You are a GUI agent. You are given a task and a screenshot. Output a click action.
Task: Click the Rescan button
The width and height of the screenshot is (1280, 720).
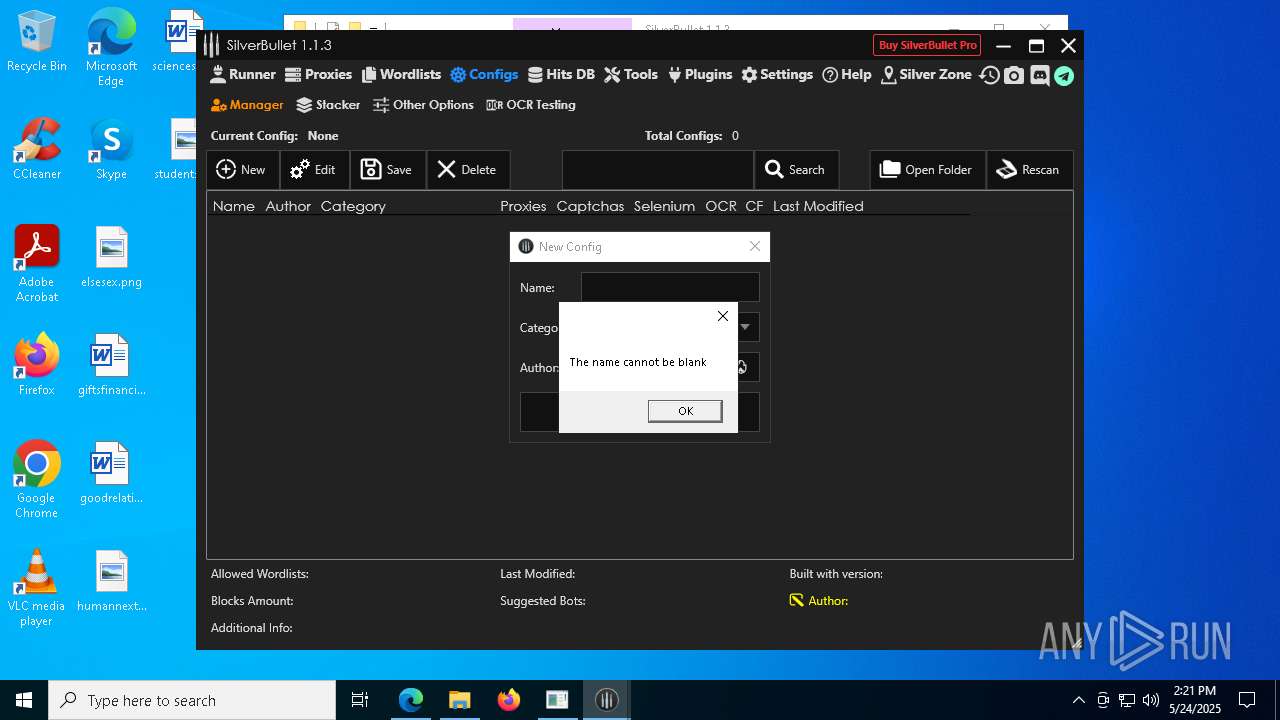1029,170
